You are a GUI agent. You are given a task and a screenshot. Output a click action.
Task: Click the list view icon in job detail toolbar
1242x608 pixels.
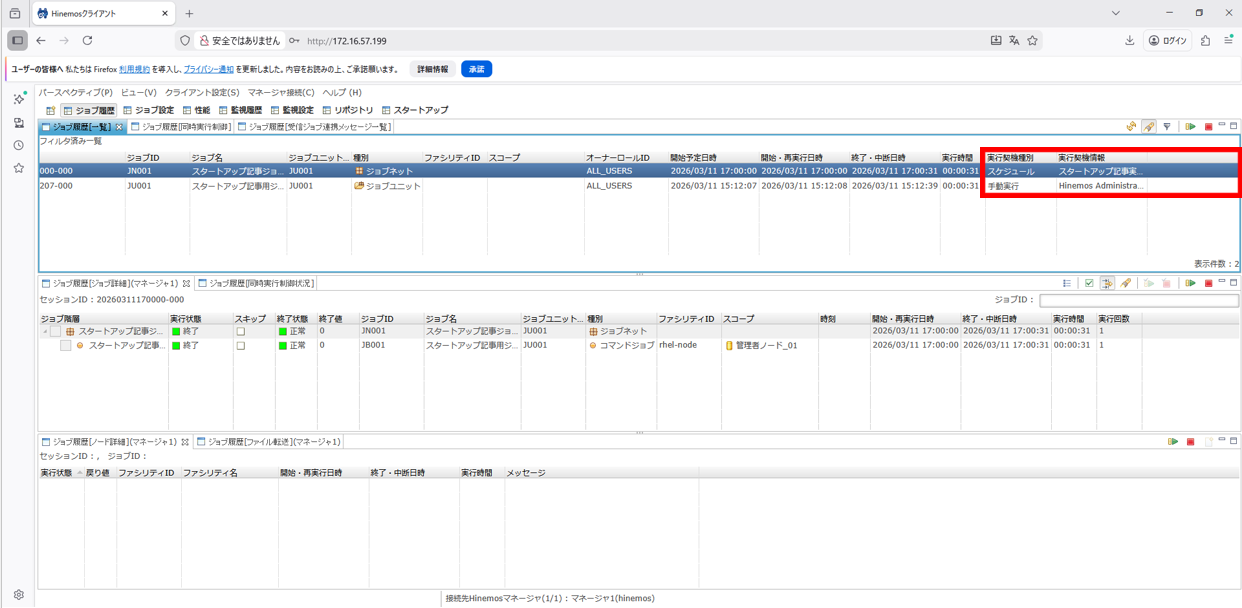[x=1067, y=284]
